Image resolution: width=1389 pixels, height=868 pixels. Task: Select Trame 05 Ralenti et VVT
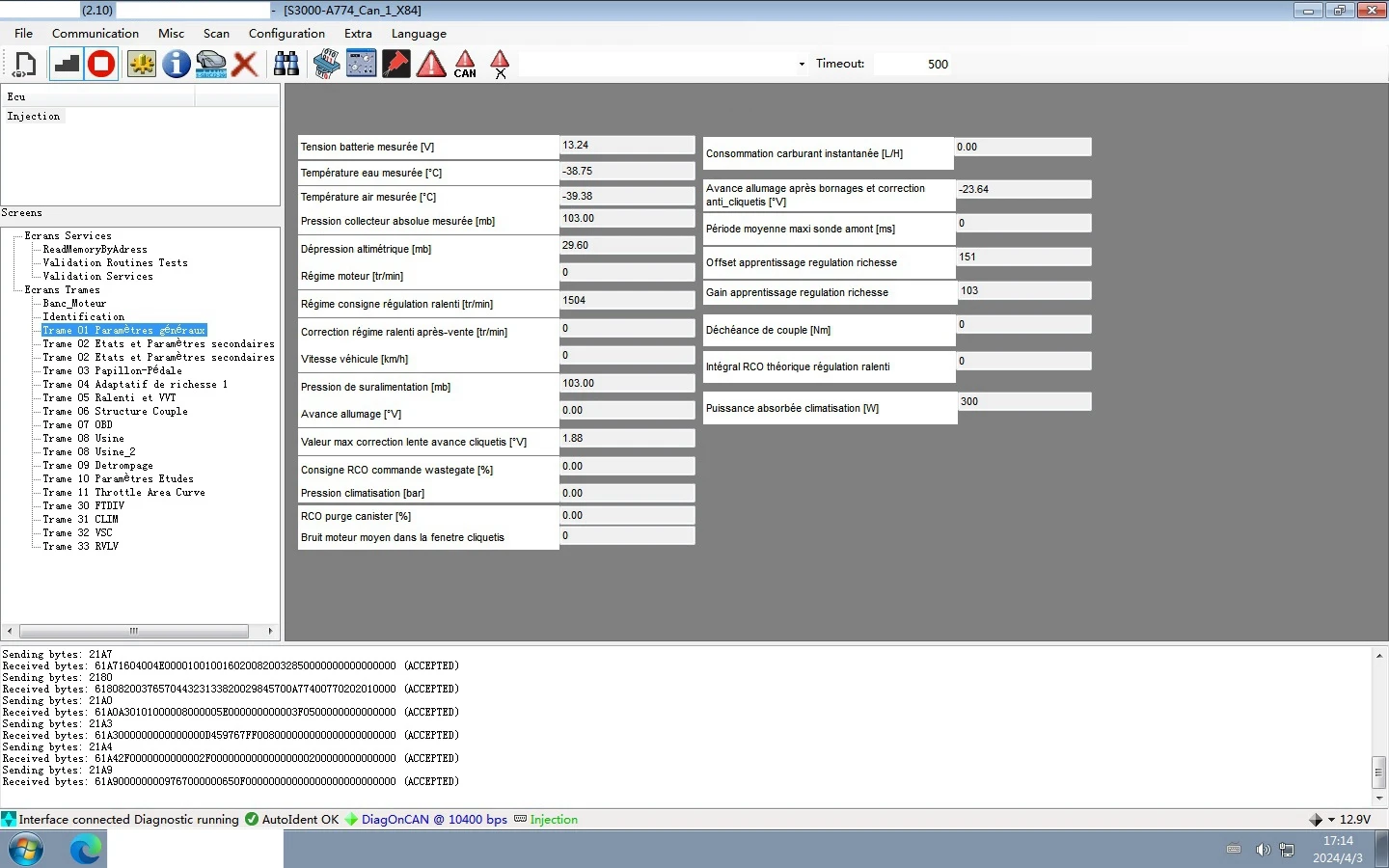pos(109,397)
